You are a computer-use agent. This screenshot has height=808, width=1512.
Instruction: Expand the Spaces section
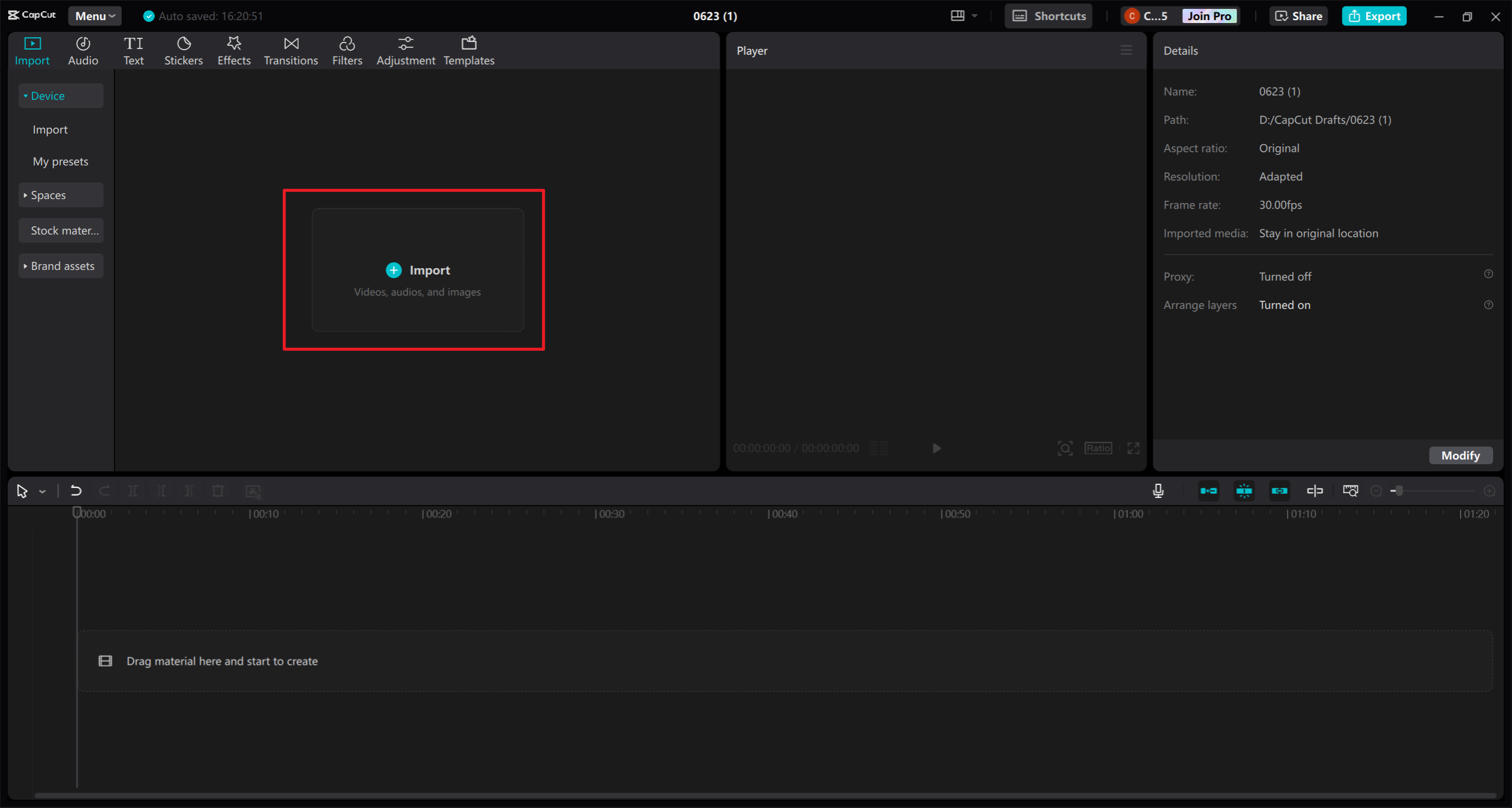(60, 195)
